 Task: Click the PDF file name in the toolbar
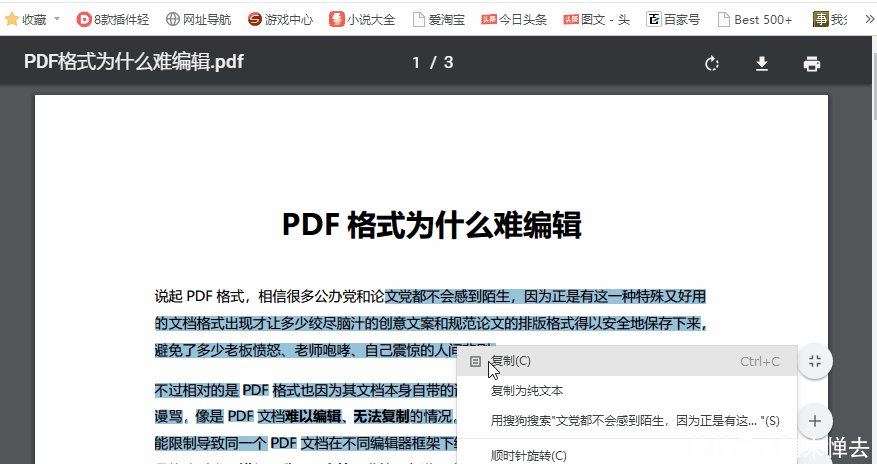pyautogui.click(x=134, y=61)
